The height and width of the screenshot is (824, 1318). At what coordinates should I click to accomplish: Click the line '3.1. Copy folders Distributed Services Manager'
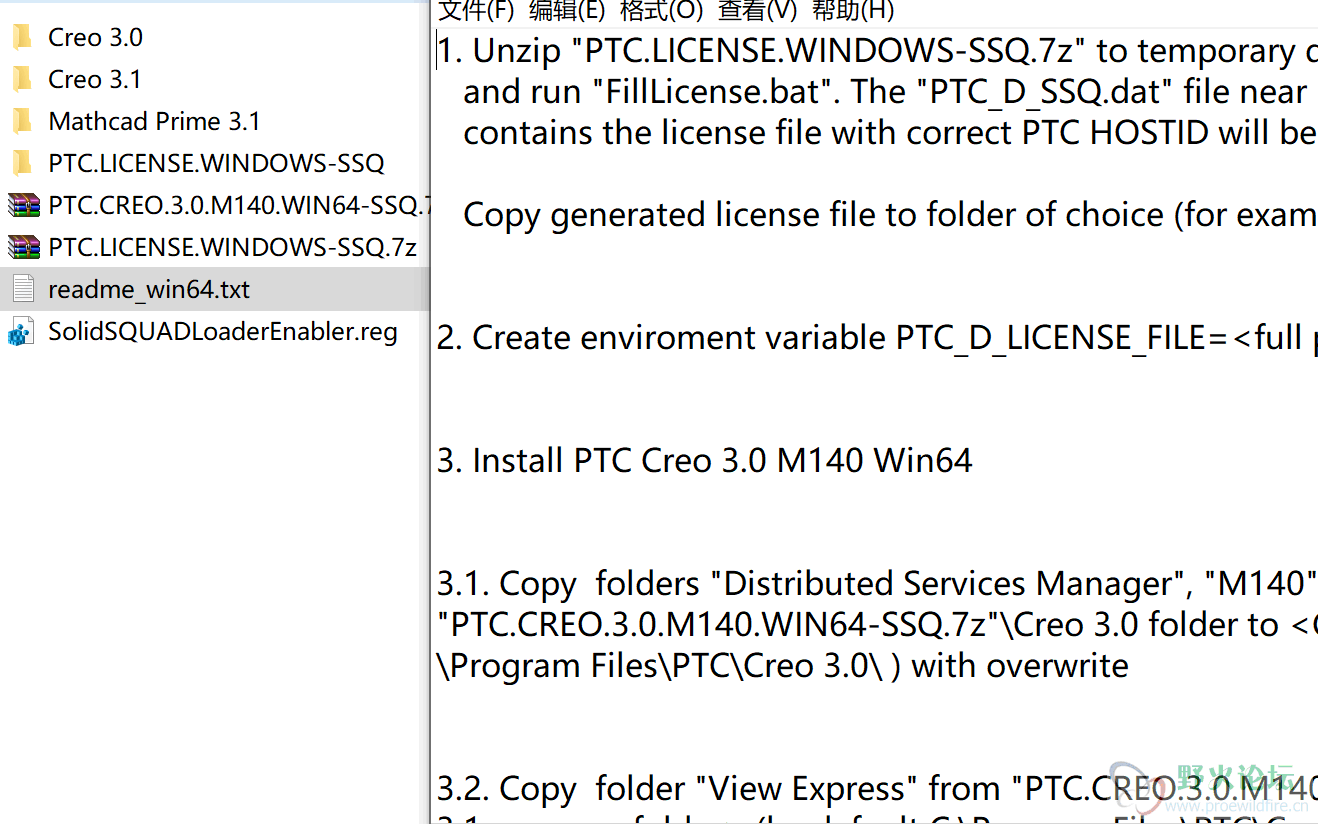[x=877, y=584]
